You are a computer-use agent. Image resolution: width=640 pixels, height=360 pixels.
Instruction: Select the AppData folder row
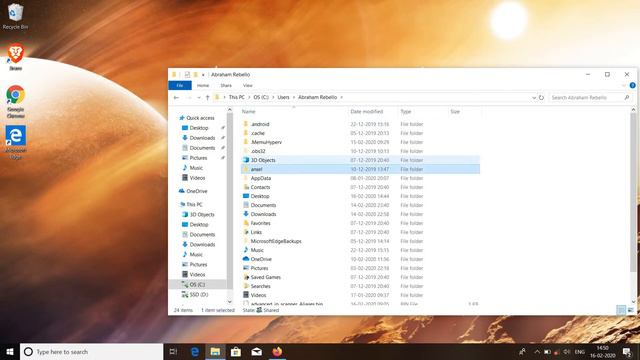(x=360, y=178)
